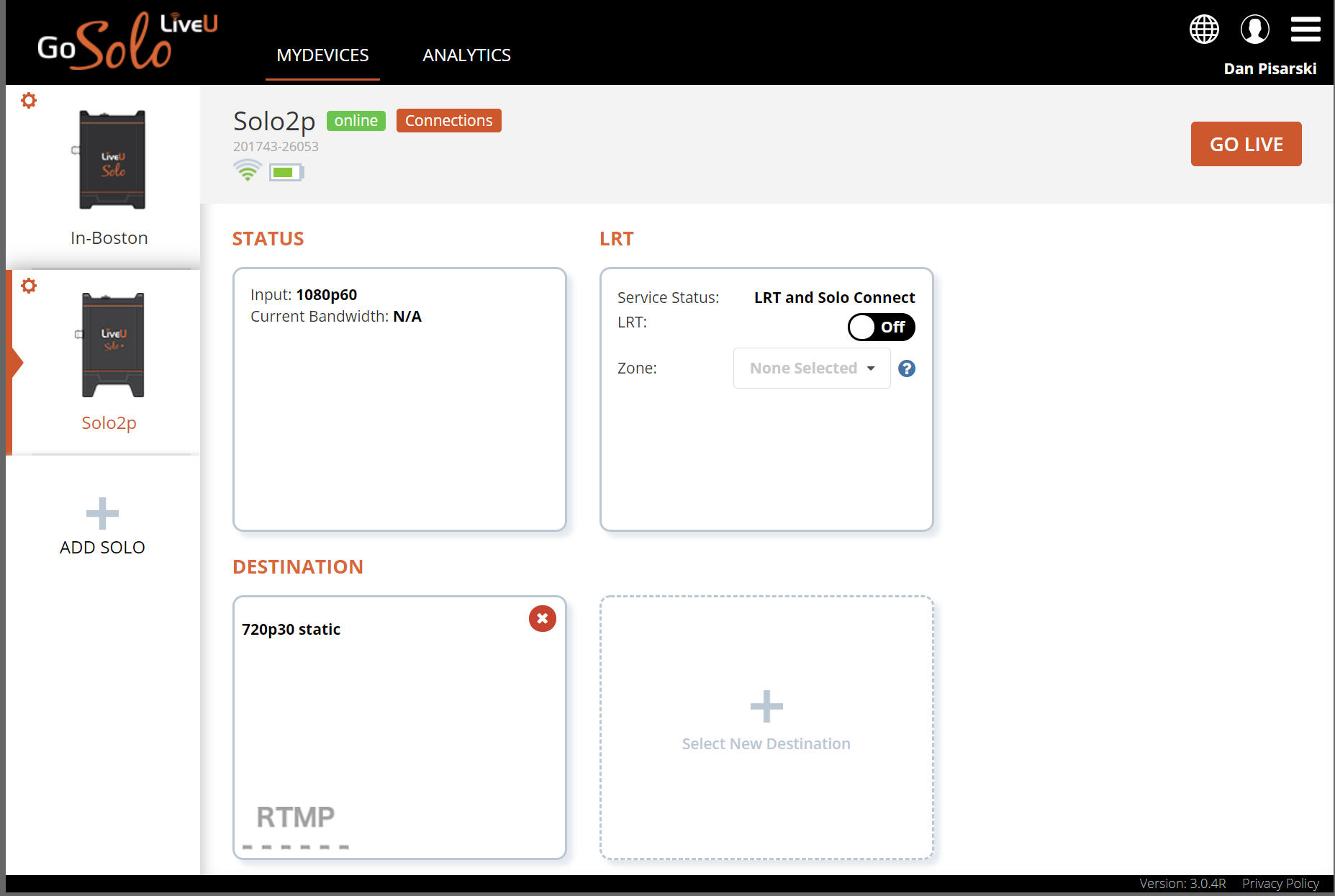Toggle the LRT switch on
1335x896 pixels.
point(881,327)
